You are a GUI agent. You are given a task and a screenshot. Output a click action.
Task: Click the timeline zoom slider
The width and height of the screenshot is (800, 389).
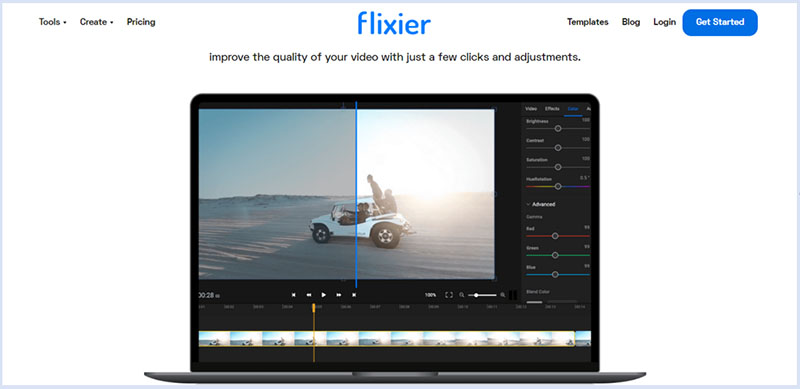click(x=482, y=295)
